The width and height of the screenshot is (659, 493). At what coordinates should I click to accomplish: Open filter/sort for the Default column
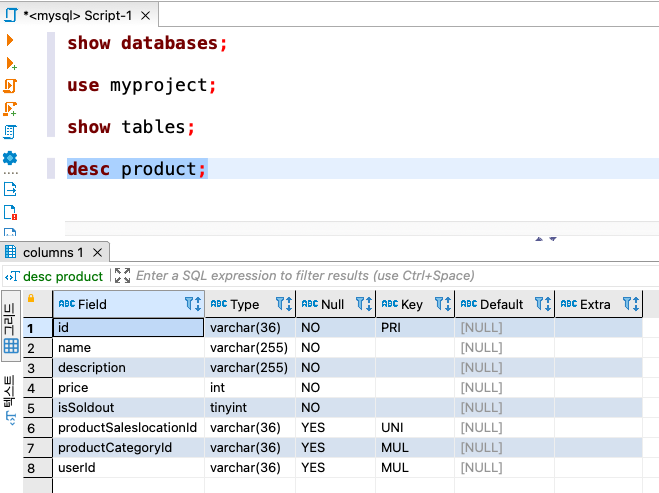543,303
